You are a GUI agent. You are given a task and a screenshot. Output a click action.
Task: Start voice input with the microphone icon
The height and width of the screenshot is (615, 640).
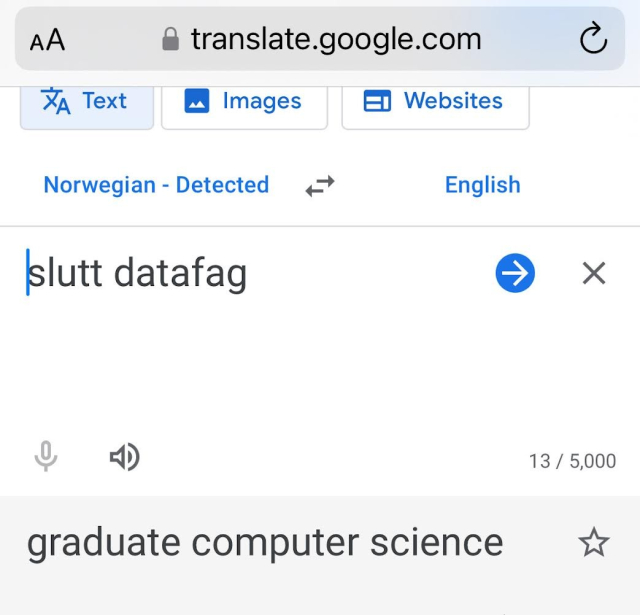pos(45,458)
